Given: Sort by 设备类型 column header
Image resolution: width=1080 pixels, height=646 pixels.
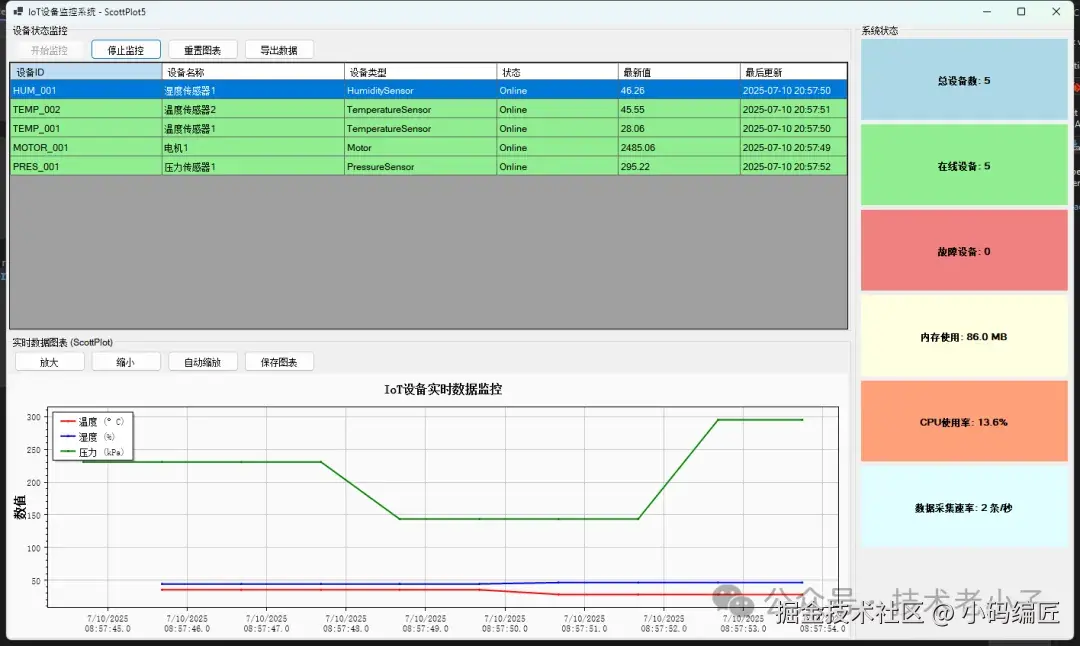Looking at the screenshot, I should pyautogui.click(x=420, y=72).
